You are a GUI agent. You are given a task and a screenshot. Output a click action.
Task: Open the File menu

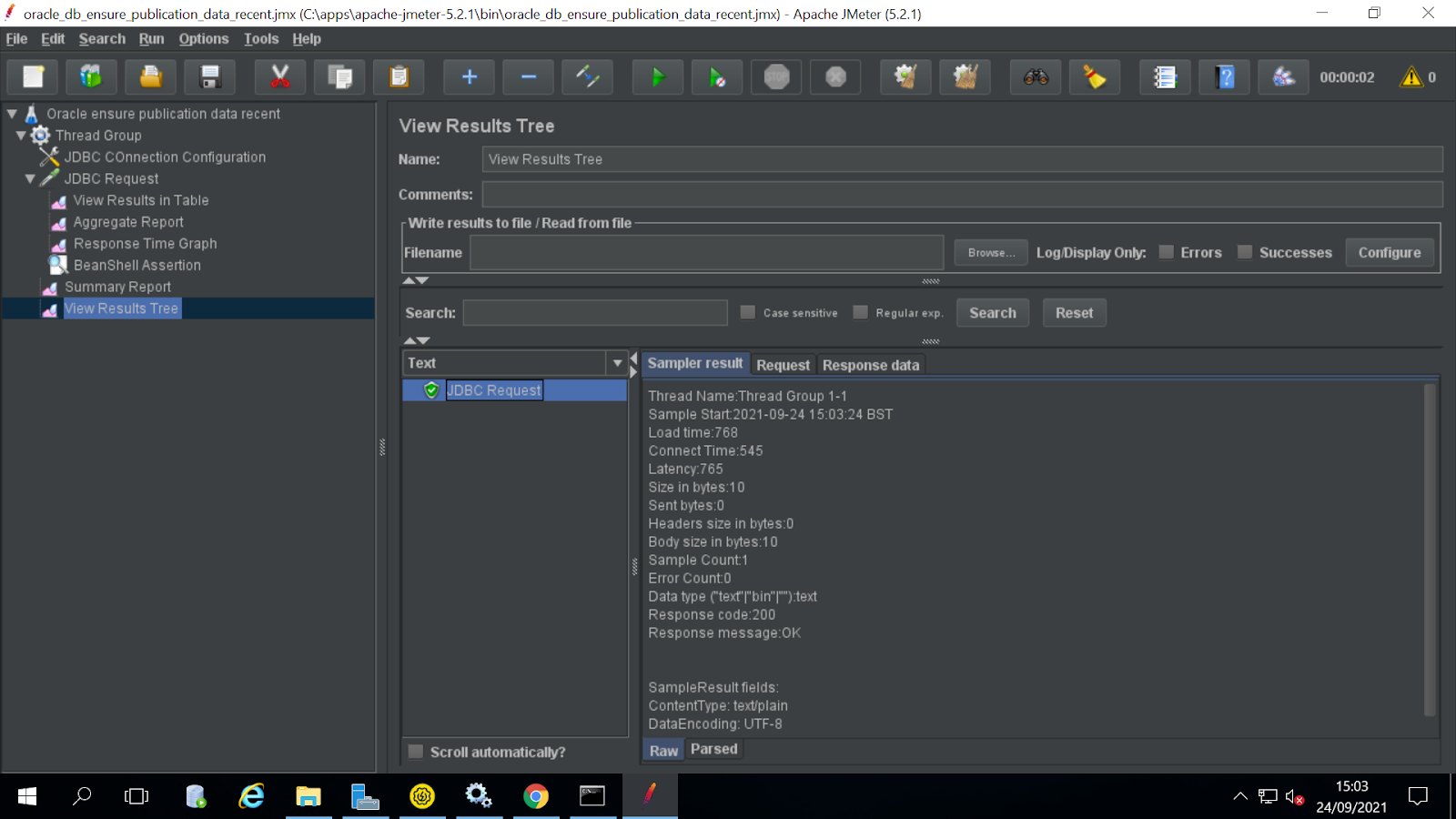click(16, 39)
